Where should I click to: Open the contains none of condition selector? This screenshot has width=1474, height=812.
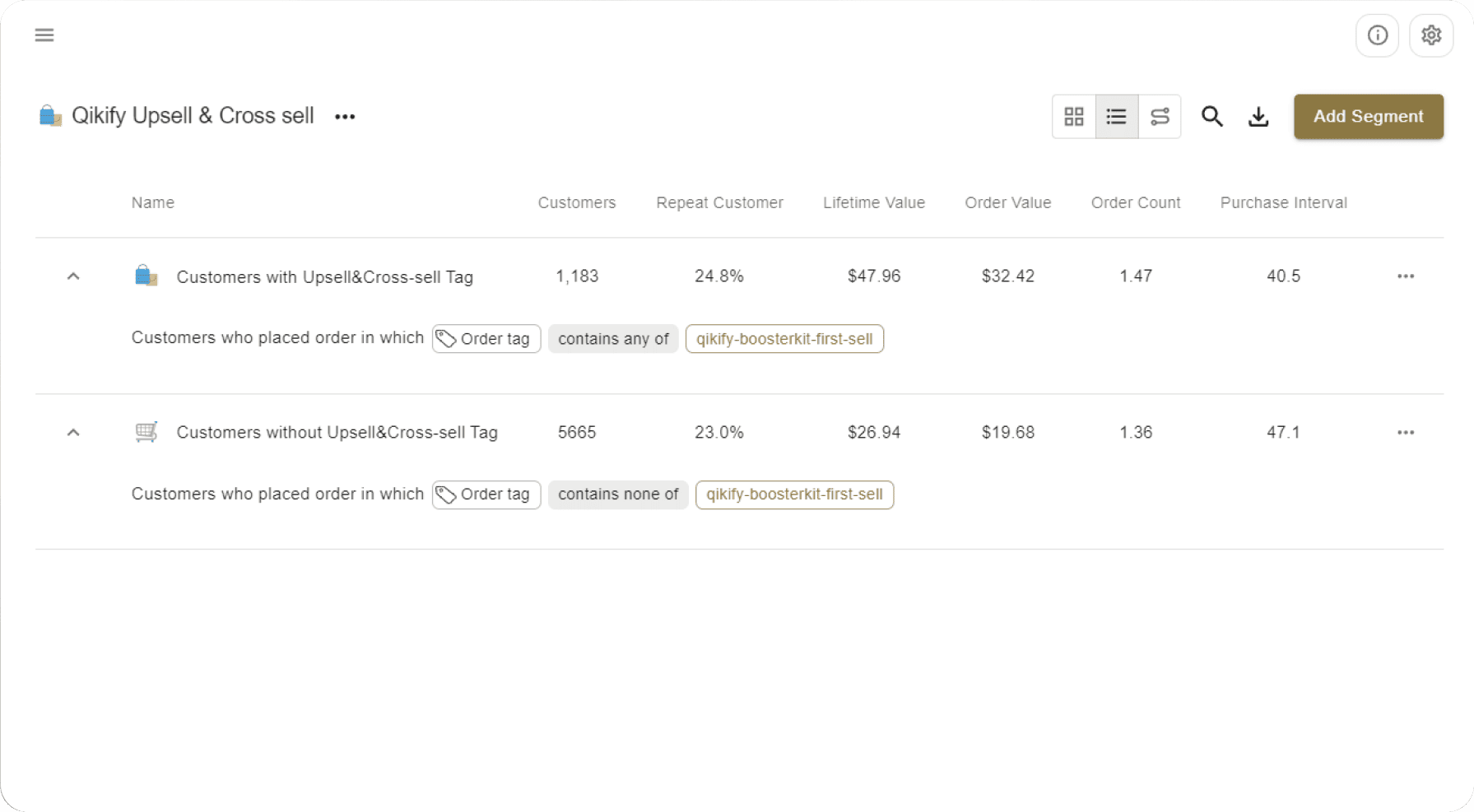[618, 494]
